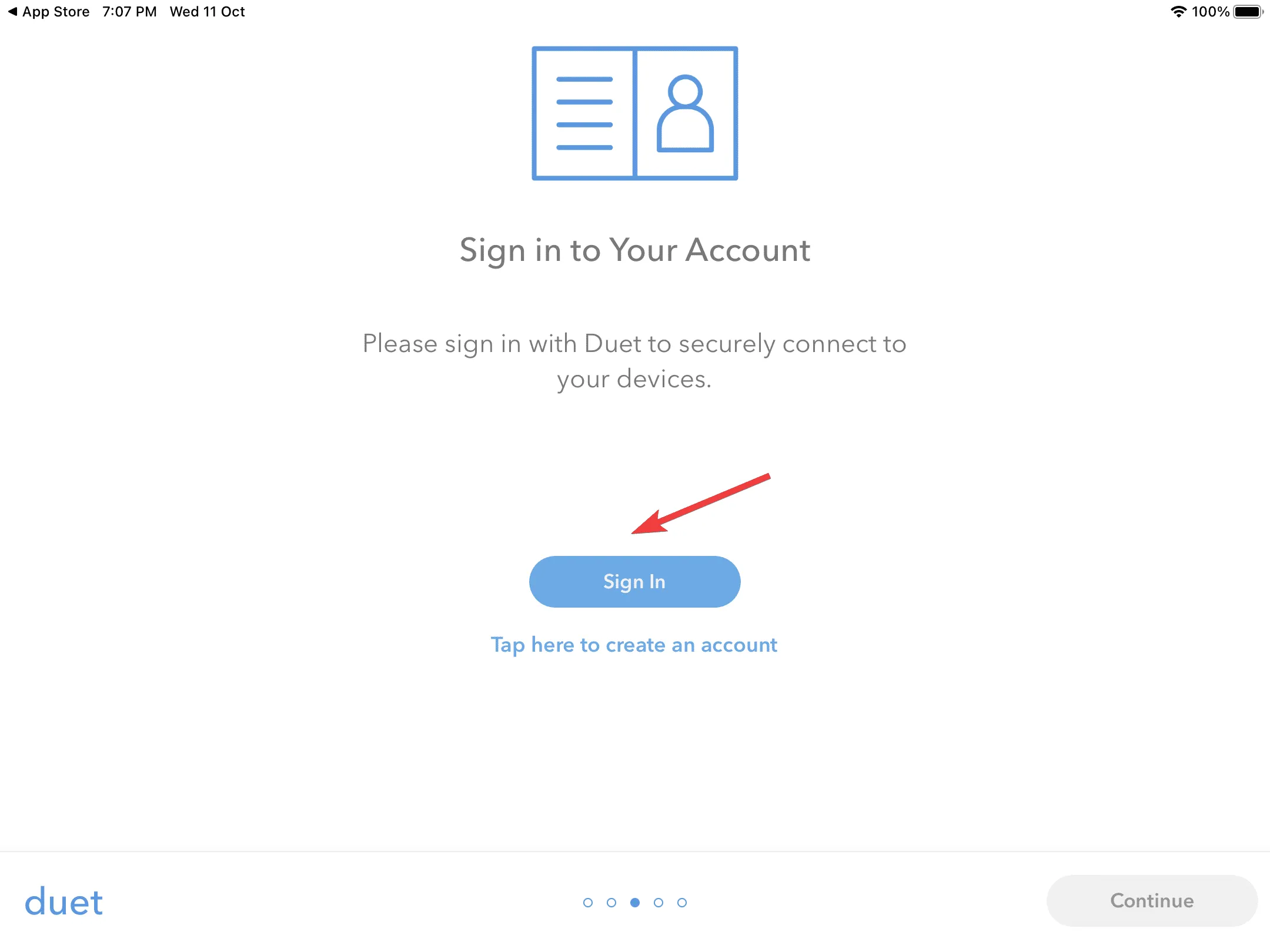Click the App Store back arrow
This screenshot has height=952, width=1270.
(x=8, y=11)
